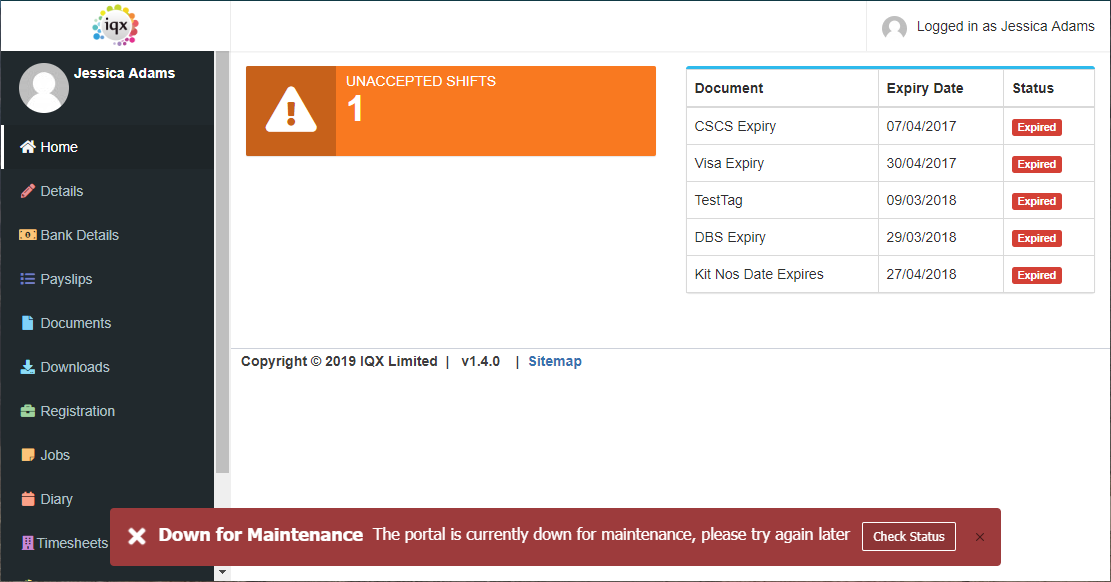Click the Home house icon in sidebar

(x=28, y=147)
